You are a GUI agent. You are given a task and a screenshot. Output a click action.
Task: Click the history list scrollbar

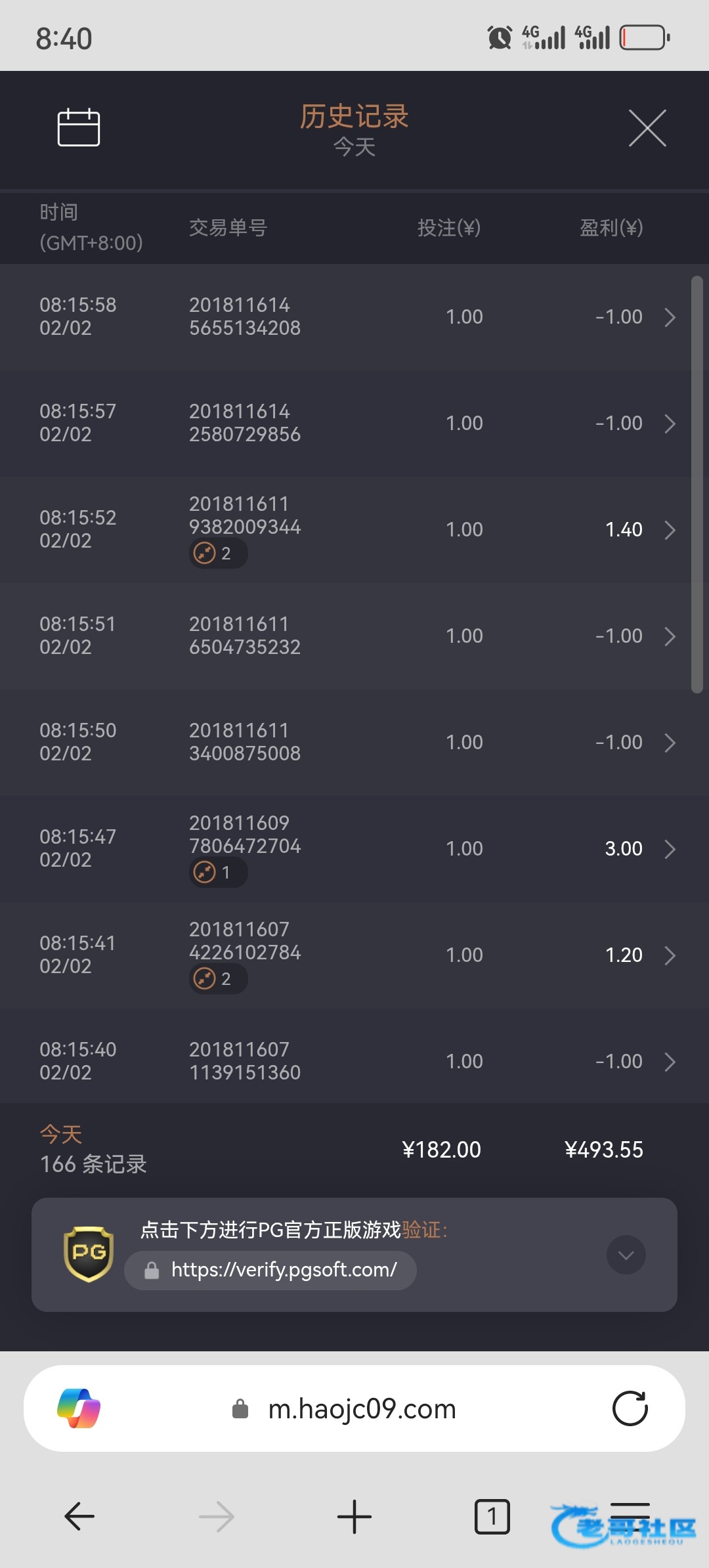[x=697, y=485]
